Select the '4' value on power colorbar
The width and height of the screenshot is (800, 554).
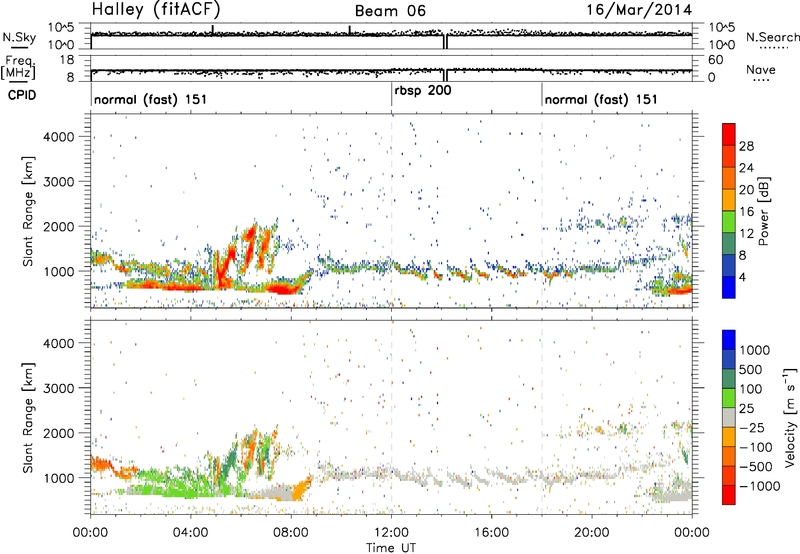point(743,278)
